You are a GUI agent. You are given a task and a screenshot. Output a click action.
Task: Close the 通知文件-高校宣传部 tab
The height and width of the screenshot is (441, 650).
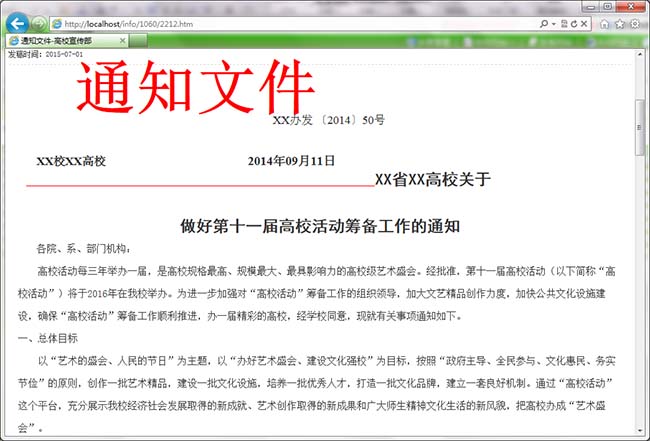[x=123, y=41]
